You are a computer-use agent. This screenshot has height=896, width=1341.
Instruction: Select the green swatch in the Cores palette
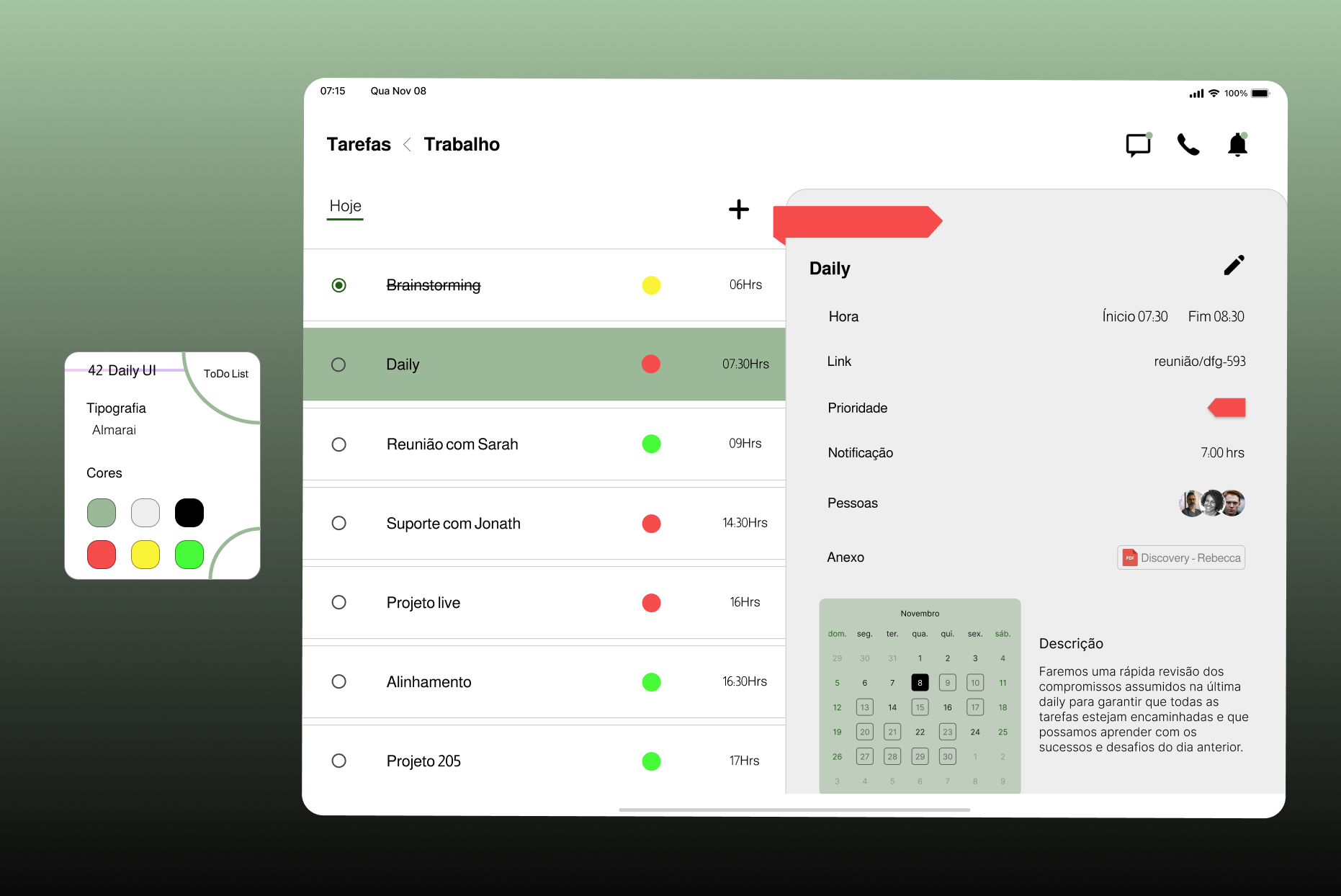[x=189, y=555]
